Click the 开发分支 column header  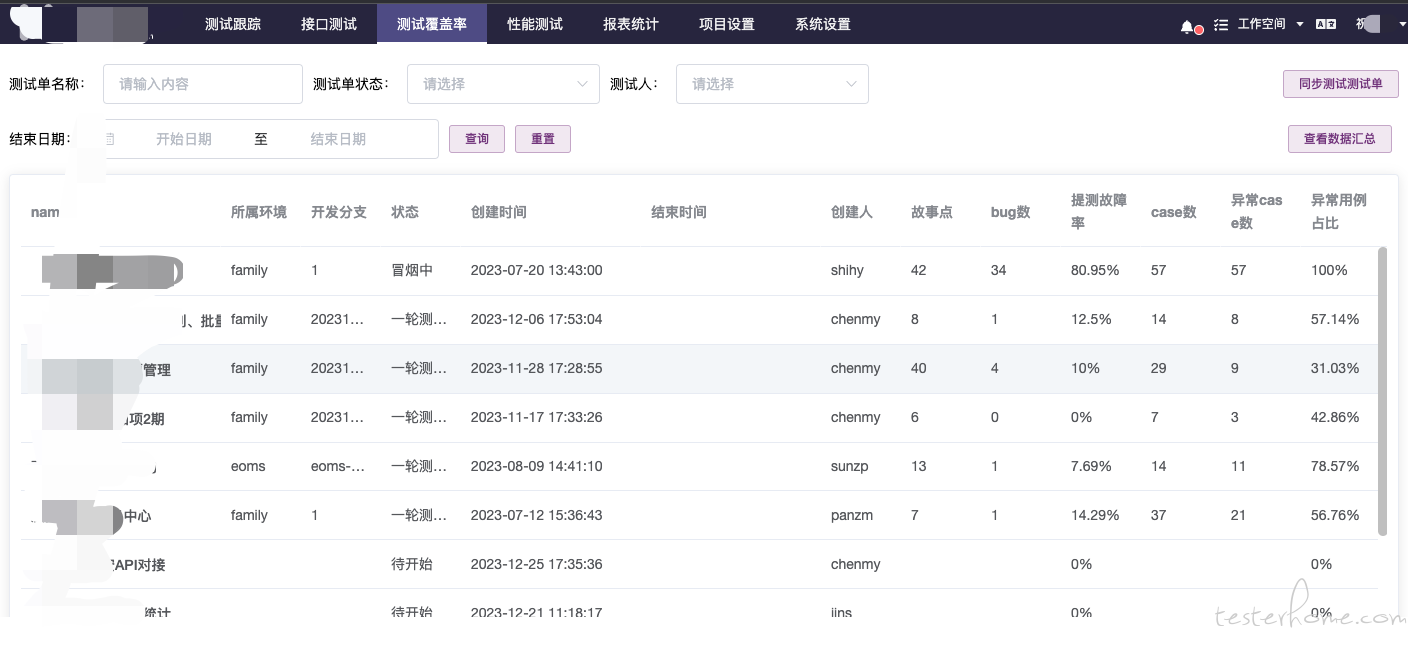[338, 212]
